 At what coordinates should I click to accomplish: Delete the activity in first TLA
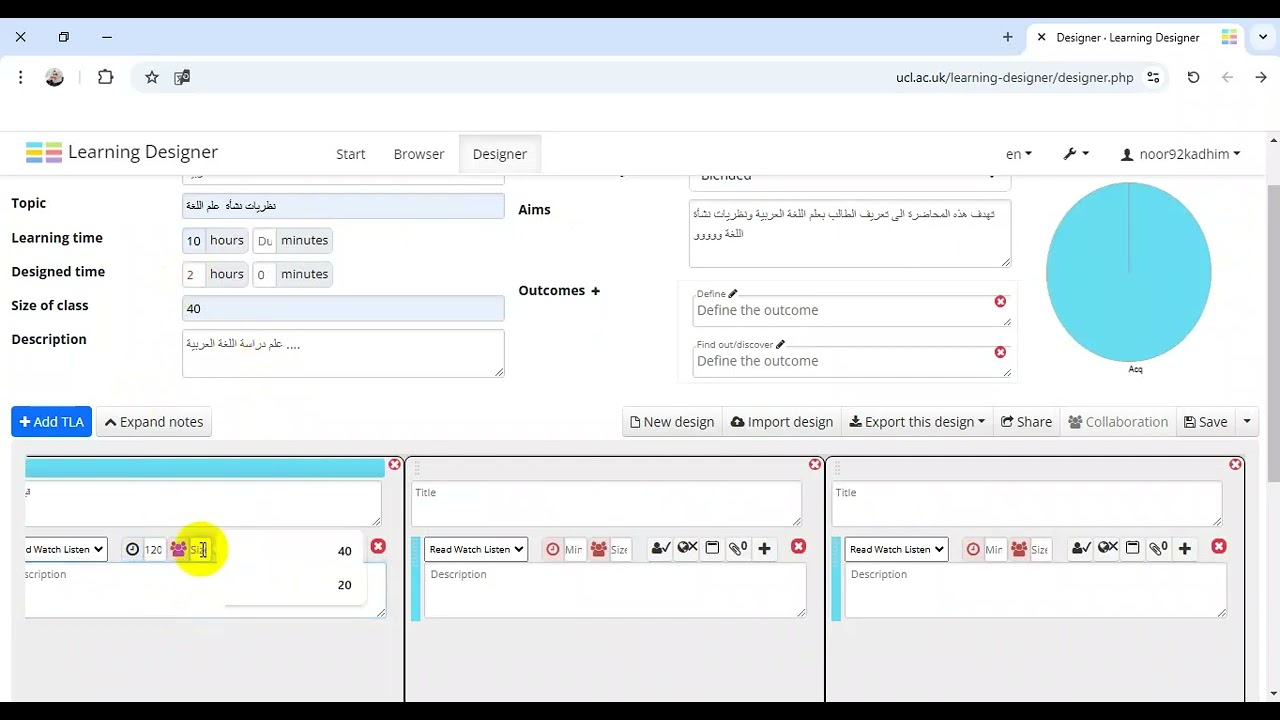[378, 547]
